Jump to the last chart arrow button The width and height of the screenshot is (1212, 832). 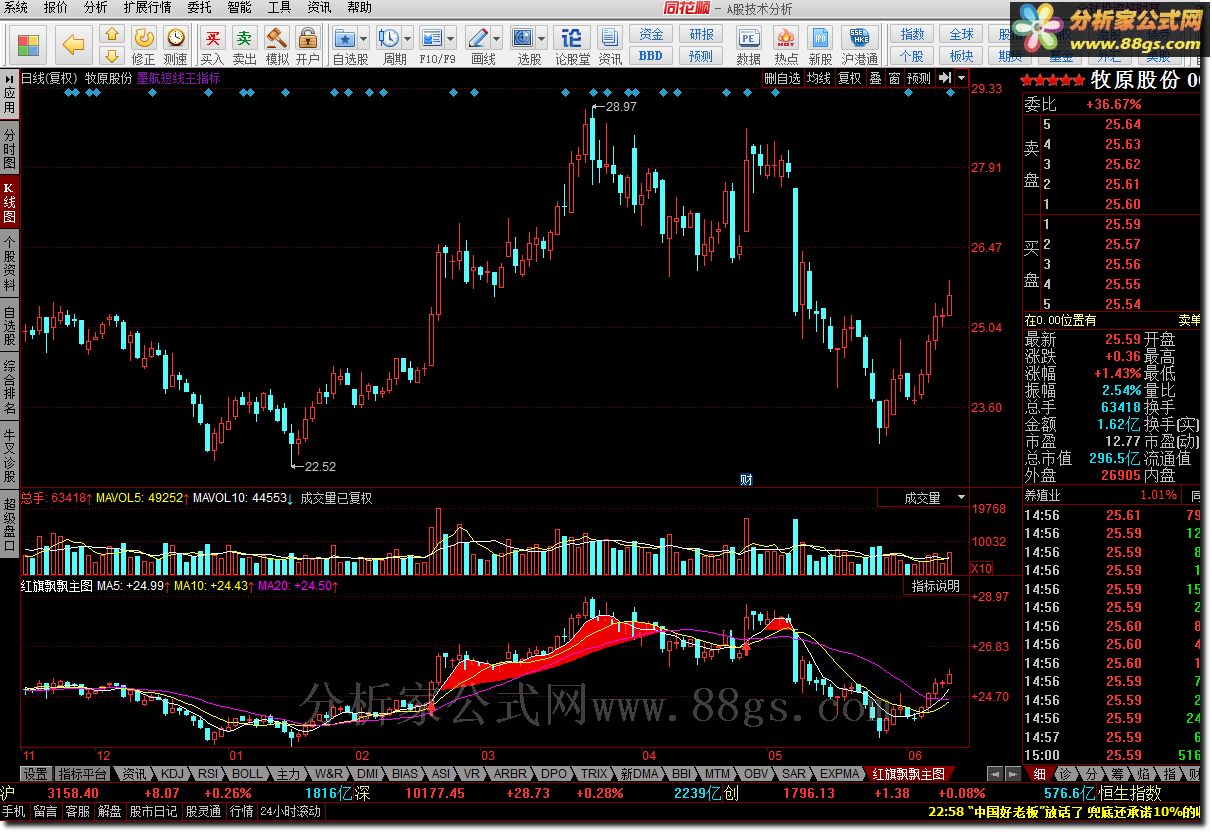coord(945,78)
